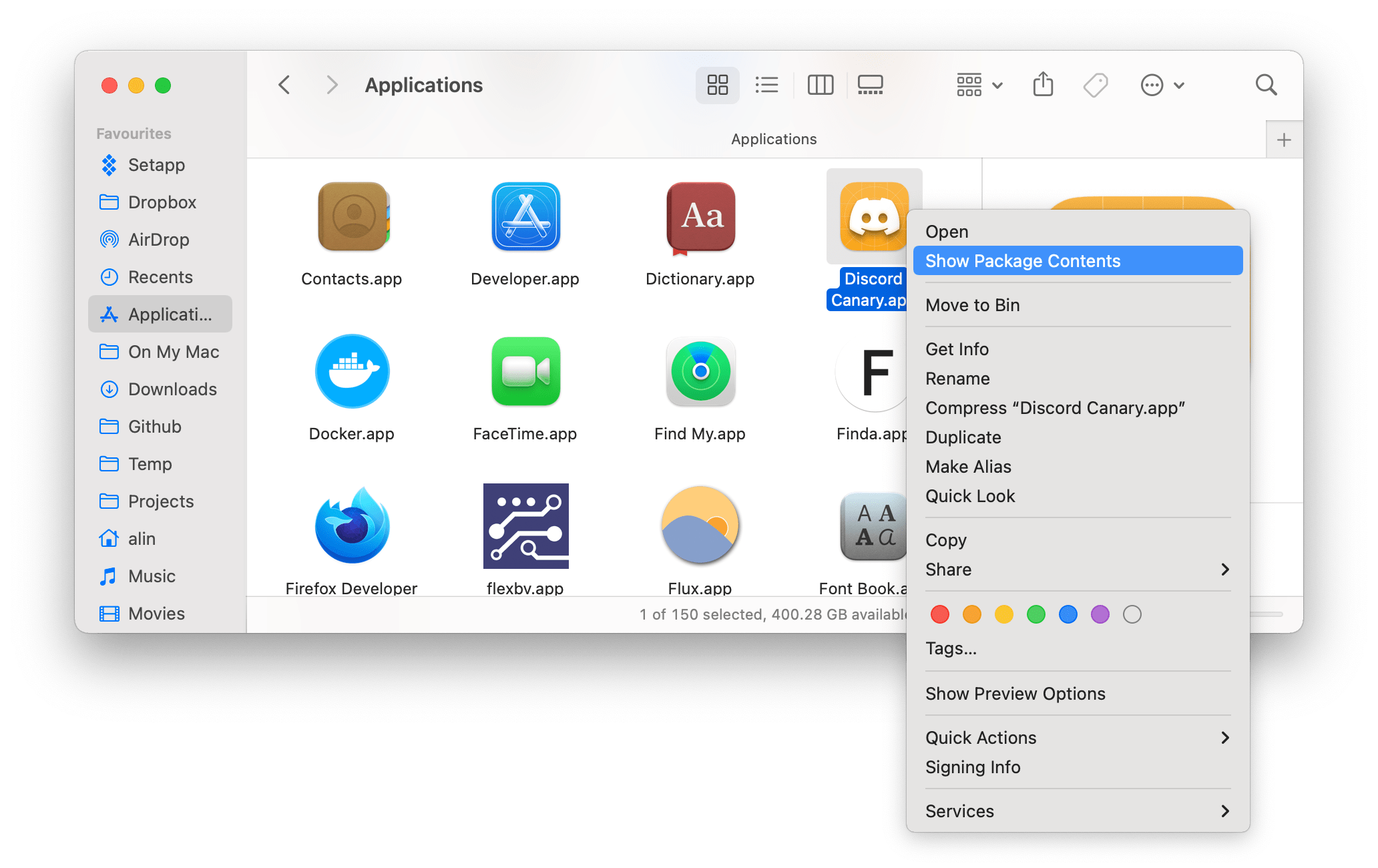The width and height of the screenshot is (1378, 868).
Task: Choose Open from the context menu
Action: [x=1078, y=232]
